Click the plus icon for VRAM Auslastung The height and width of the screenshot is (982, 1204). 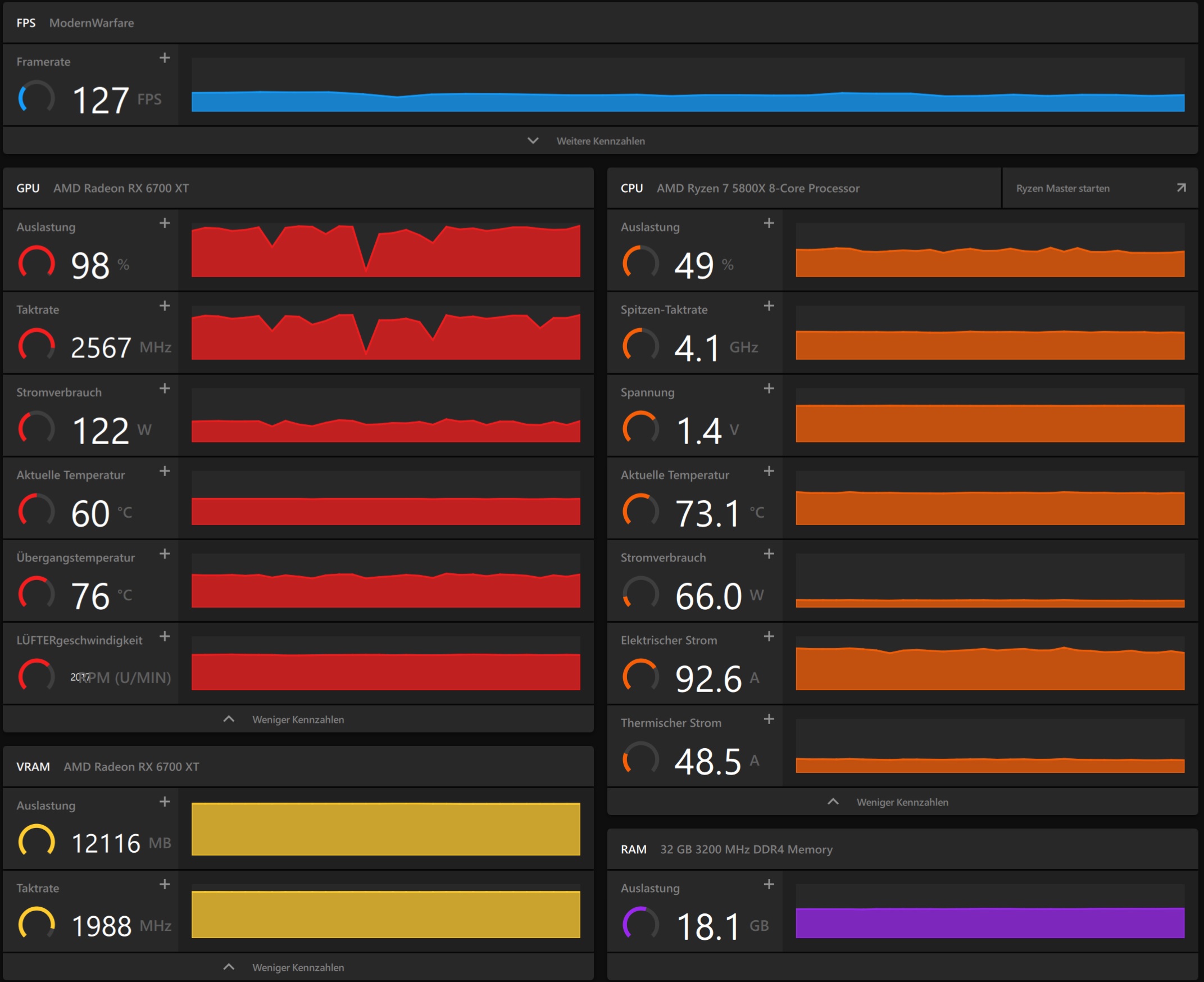(165, 802)
